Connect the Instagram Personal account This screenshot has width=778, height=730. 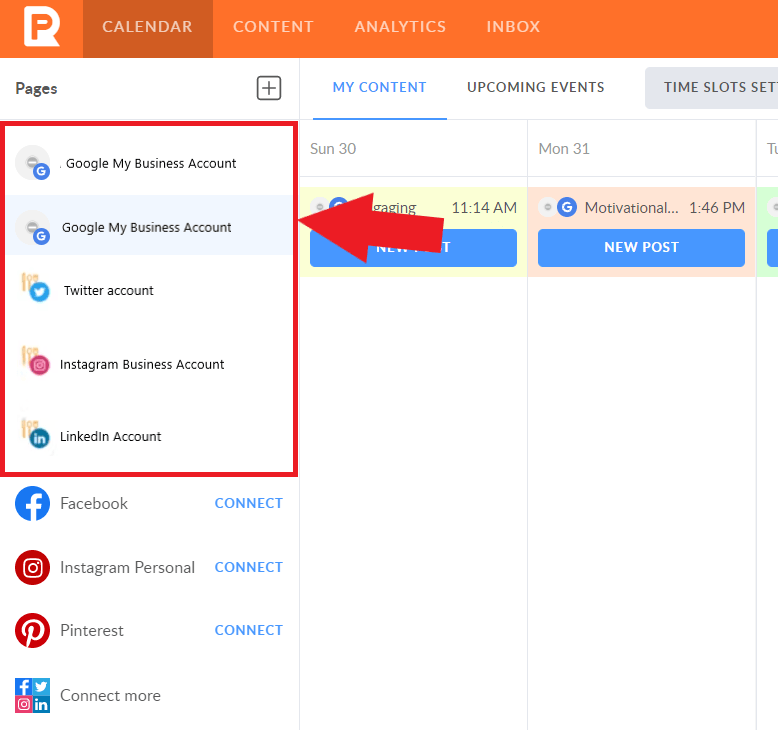click(249, 567)
